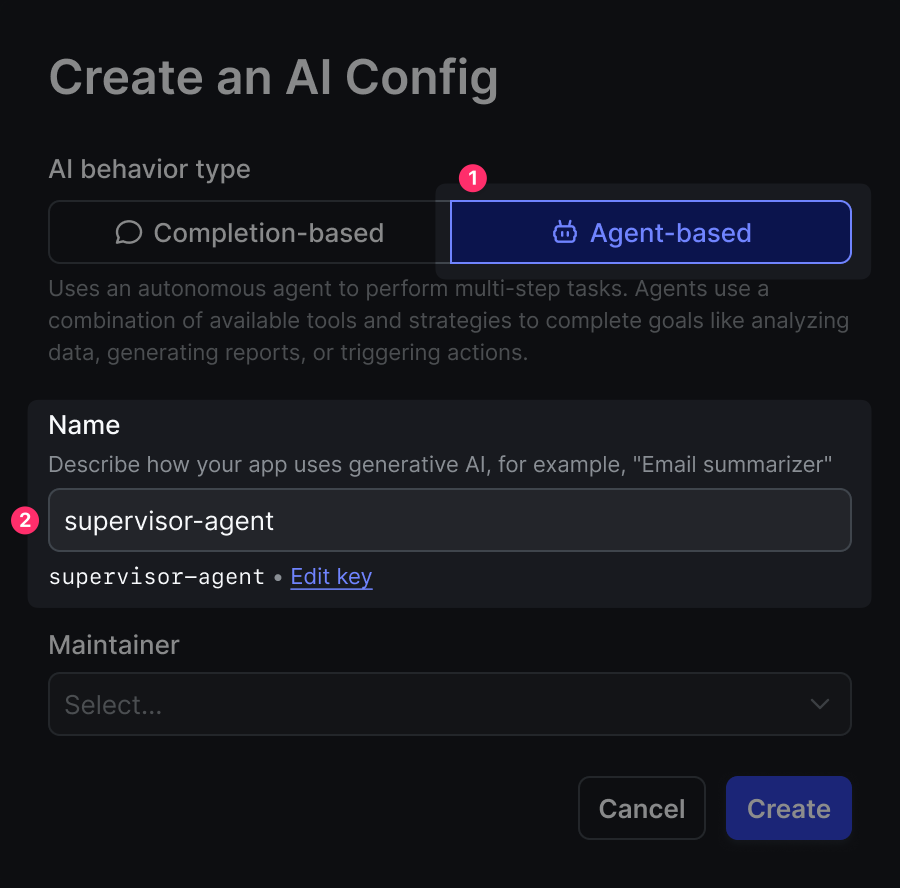Click the "Email summarizer" helper text
This screenshot has width=900, height=888.
click(x=440, y=465)
